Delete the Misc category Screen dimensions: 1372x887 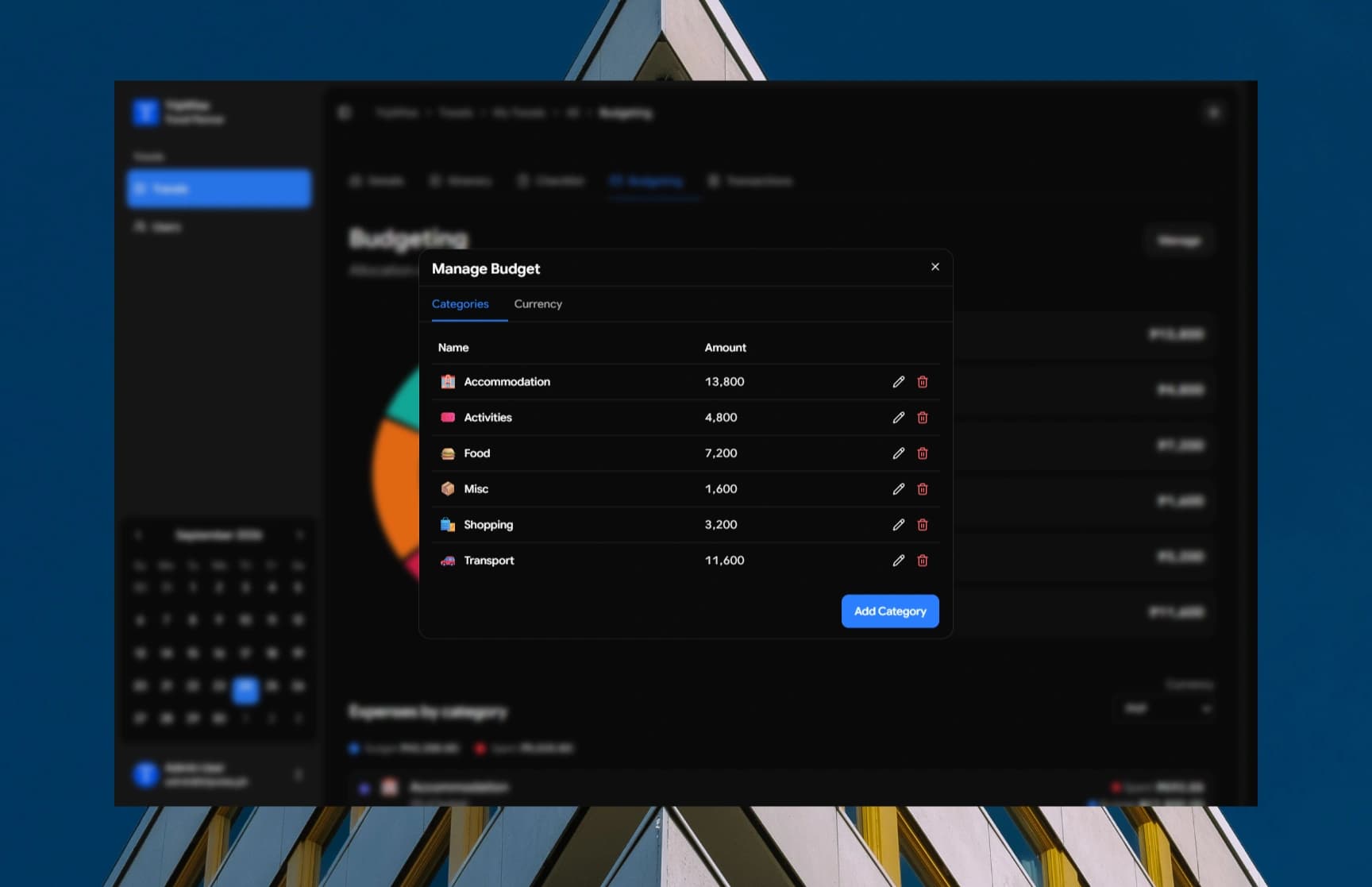pos(923,489)
